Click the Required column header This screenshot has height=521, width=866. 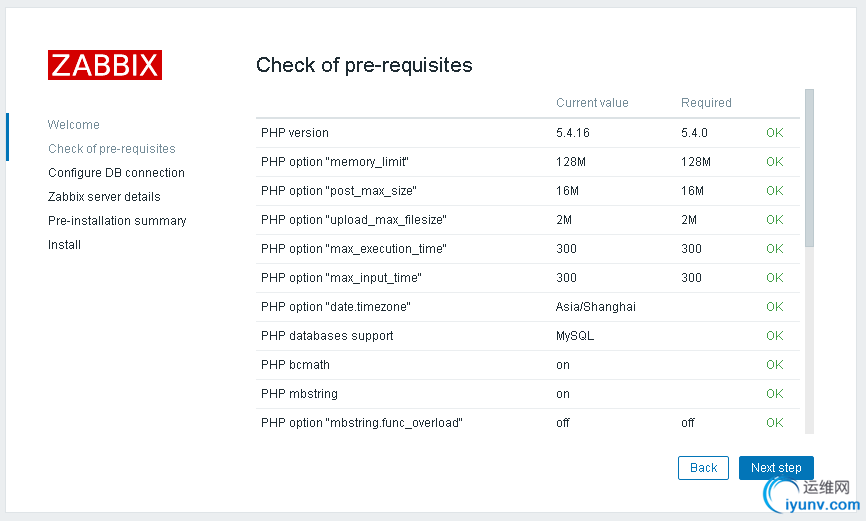[706, 103]
